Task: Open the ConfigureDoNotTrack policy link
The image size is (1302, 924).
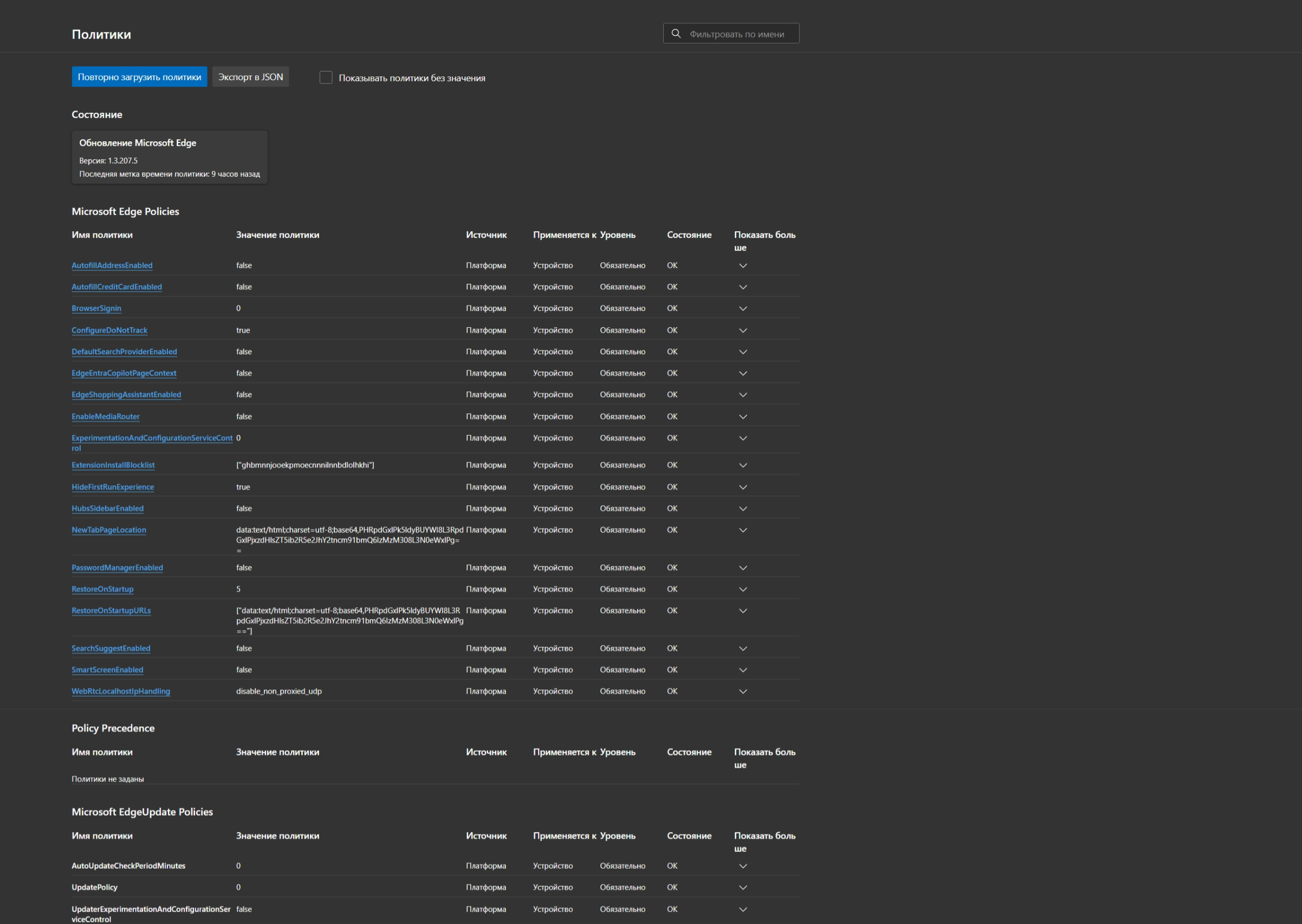Action: tap(109, 330)
